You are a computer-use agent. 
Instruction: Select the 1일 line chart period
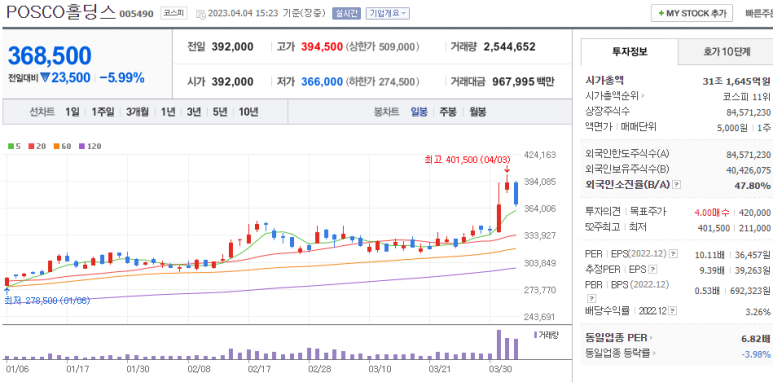coord(72,112)
